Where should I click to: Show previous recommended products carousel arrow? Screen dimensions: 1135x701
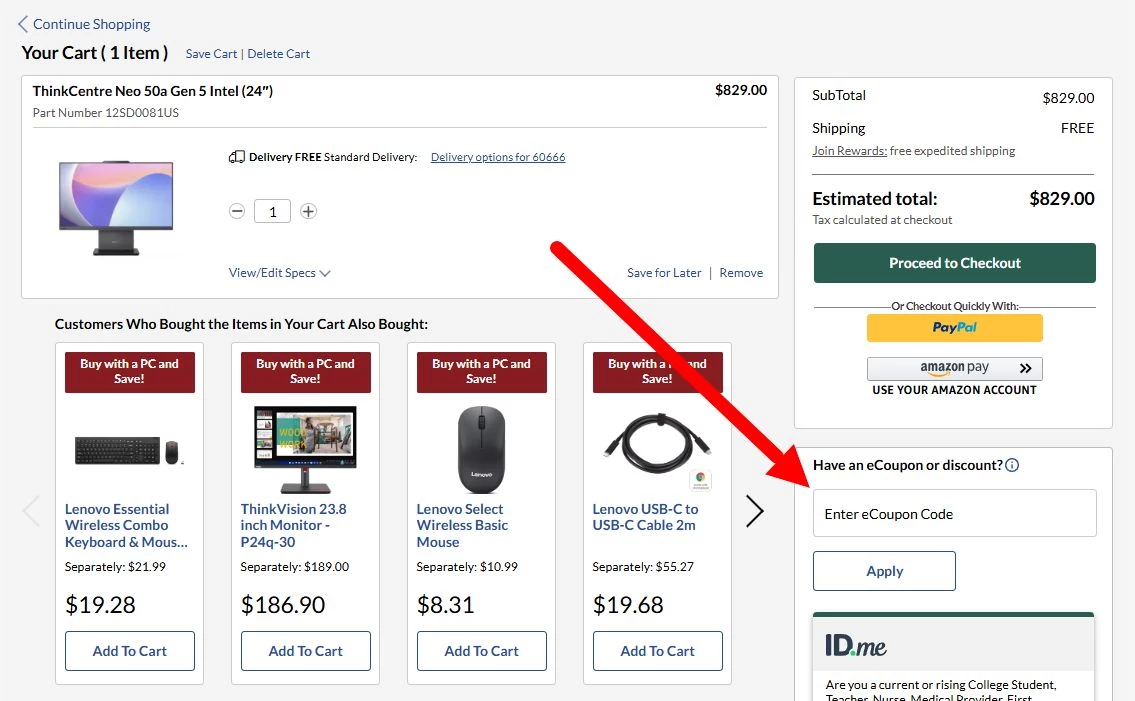tap(32, 511)
